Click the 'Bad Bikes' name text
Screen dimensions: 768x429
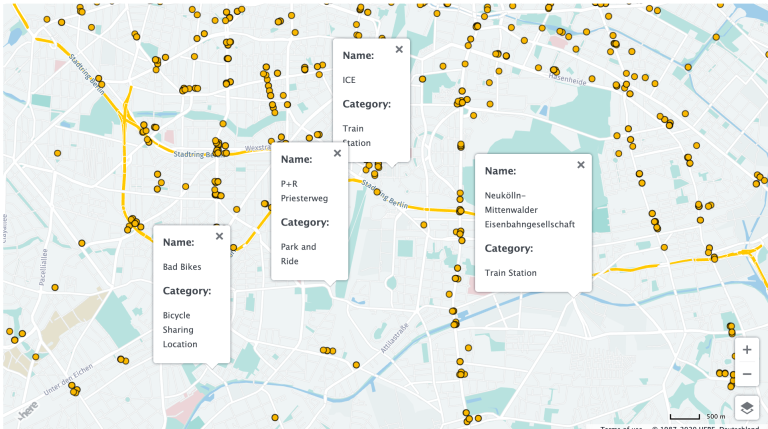click(182, 267)
